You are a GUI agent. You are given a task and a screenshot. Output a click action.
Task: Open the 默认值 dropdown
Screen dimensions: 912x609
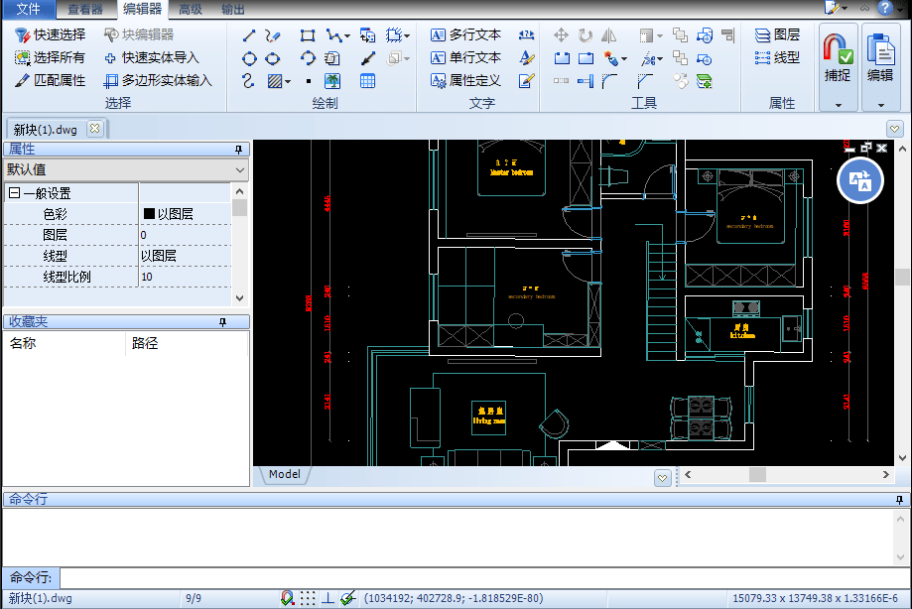pos(240,170)
